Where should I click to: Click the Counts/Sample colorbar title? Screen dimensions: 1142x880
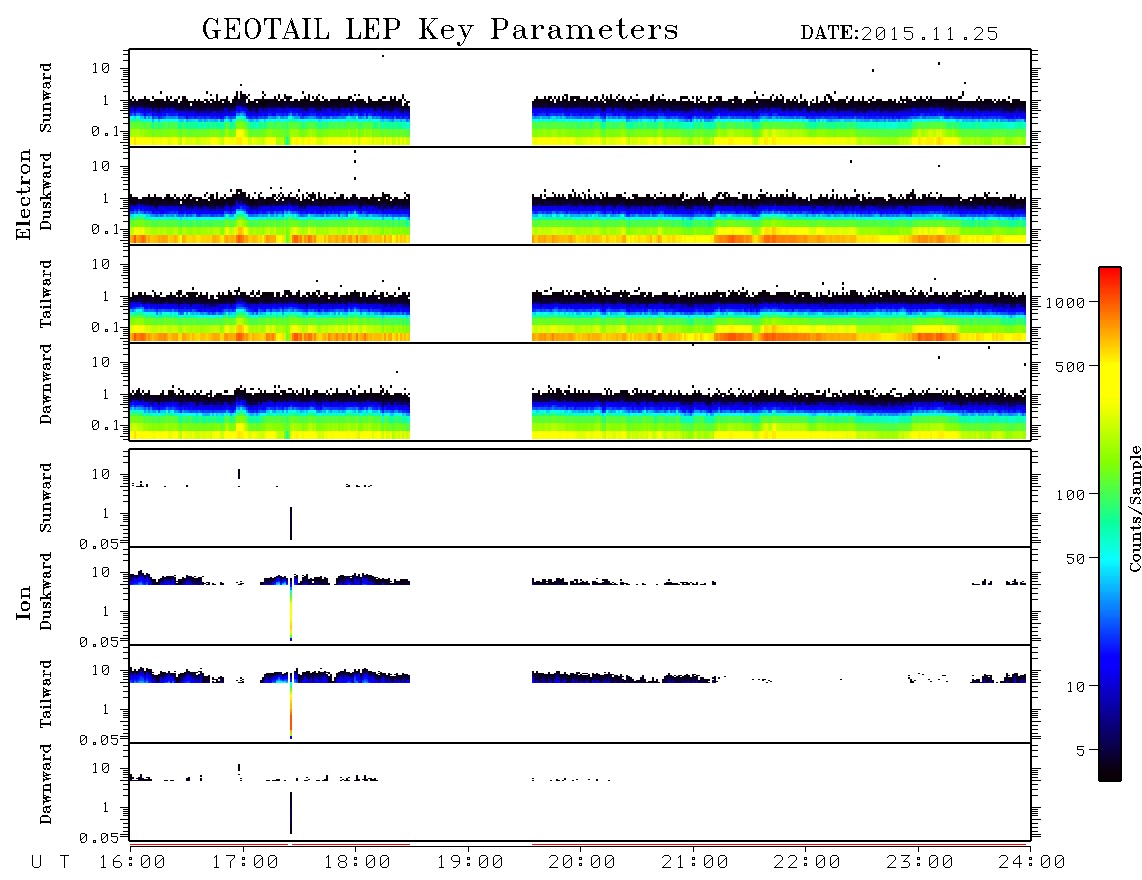click(1134, 509)
